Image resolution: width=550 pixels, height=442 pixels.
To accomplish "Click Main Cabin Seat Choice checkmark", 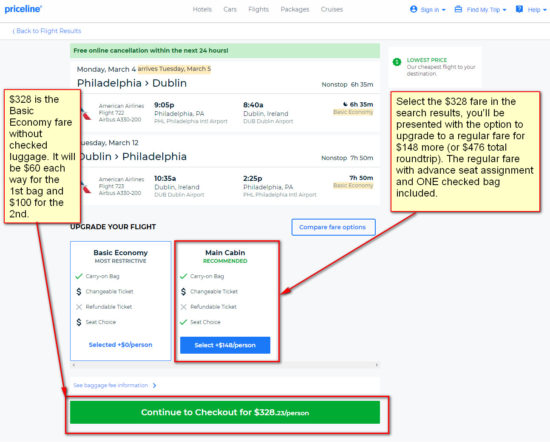I will pos(183,322).
